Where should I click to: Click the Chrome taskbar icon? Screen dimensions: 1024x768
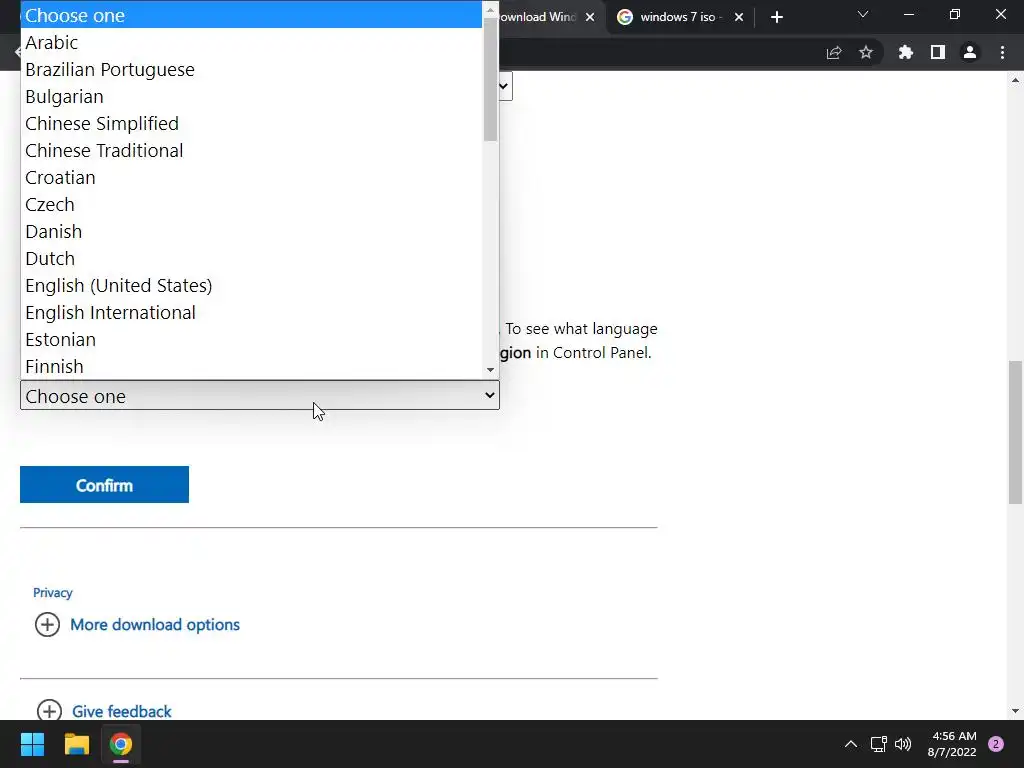tap(121, 744)
